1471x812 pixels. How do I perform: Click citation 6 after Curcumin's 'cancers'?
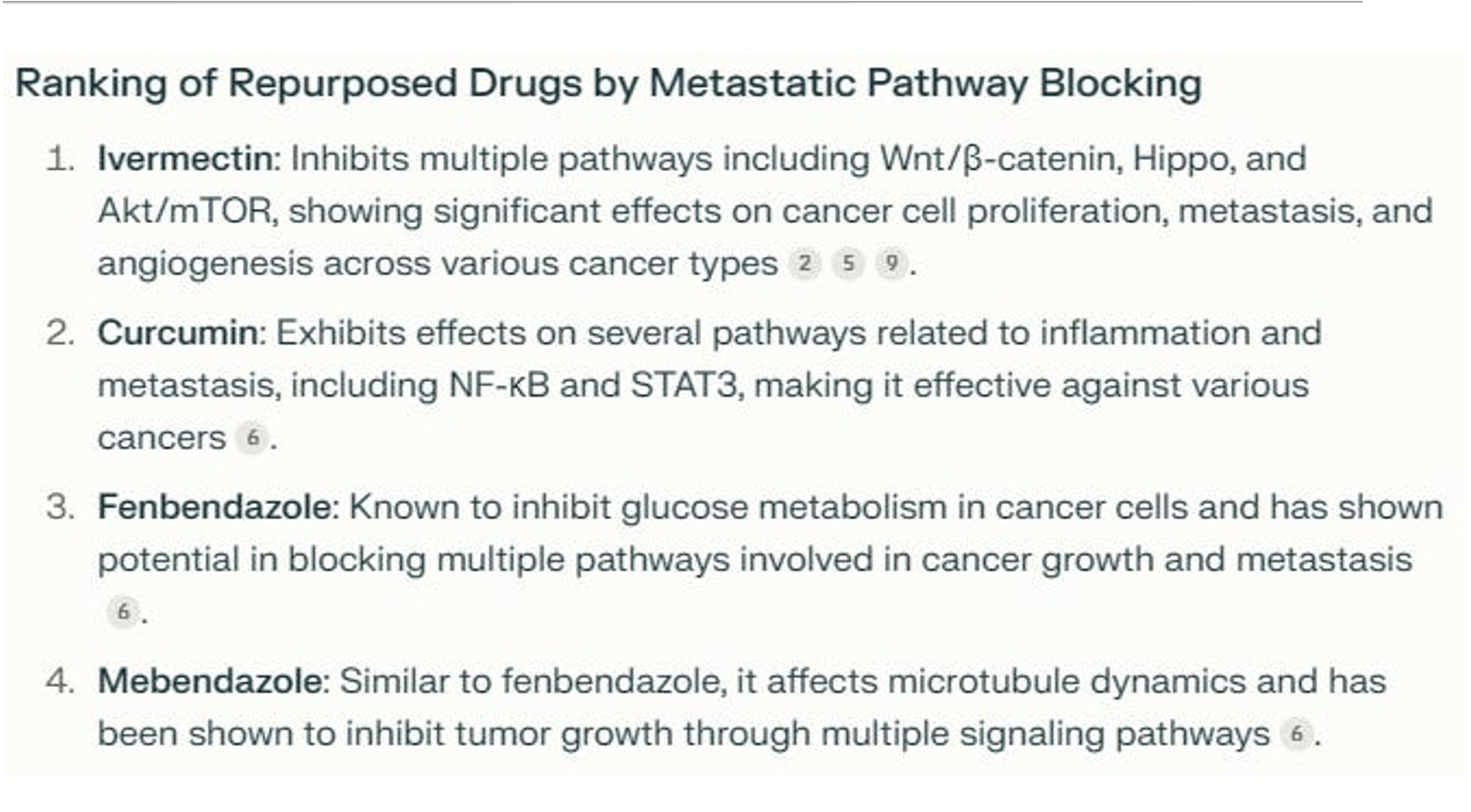click(x=252, y=438)
